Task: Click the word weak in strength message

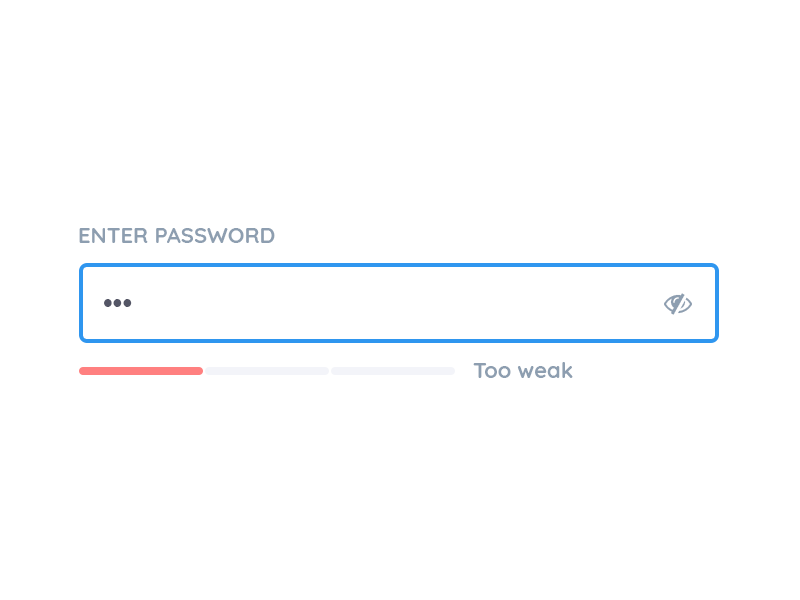Action: (x=545, y=371)
